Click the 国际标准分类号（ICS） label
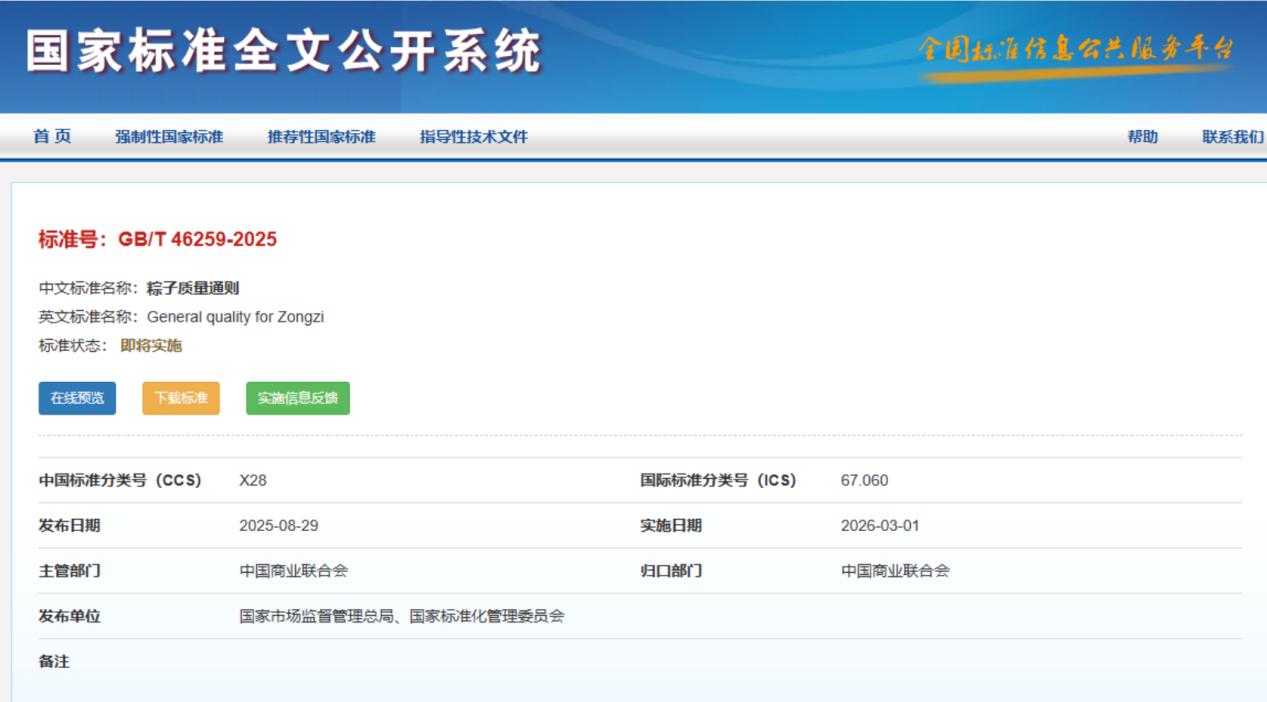Viewport: 1267px width, 702px height. [718, 480]
